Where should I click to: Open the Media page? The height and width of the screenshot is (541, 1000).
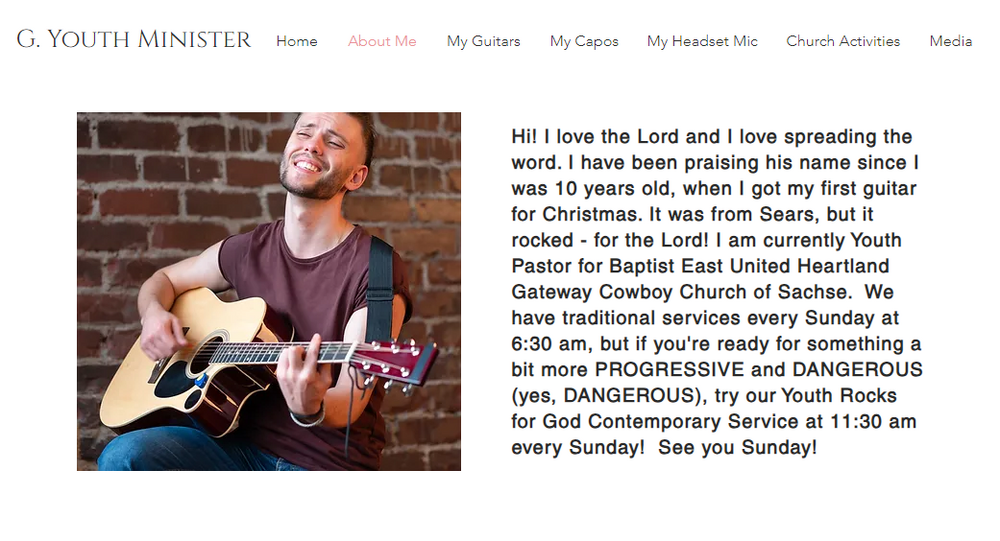point(950,41)
